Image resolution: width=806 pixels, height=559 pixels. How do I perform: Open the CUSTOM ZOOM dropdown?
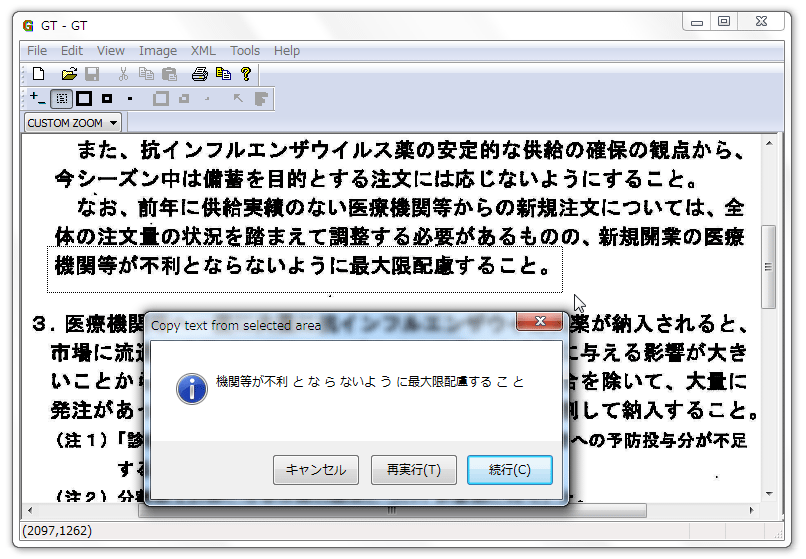point(72,123)
